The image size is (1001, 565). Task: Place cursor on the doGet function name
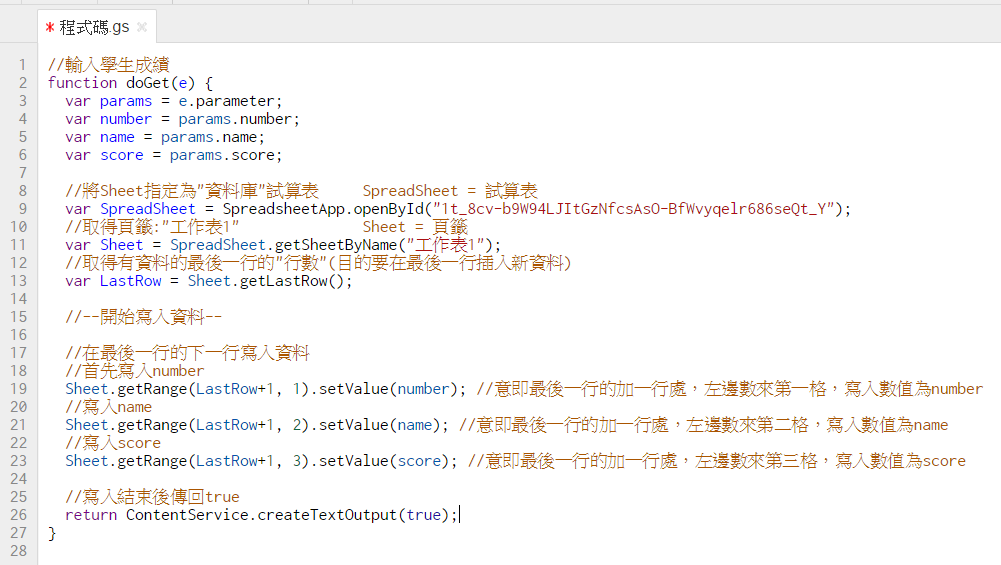tap(150, 83)
